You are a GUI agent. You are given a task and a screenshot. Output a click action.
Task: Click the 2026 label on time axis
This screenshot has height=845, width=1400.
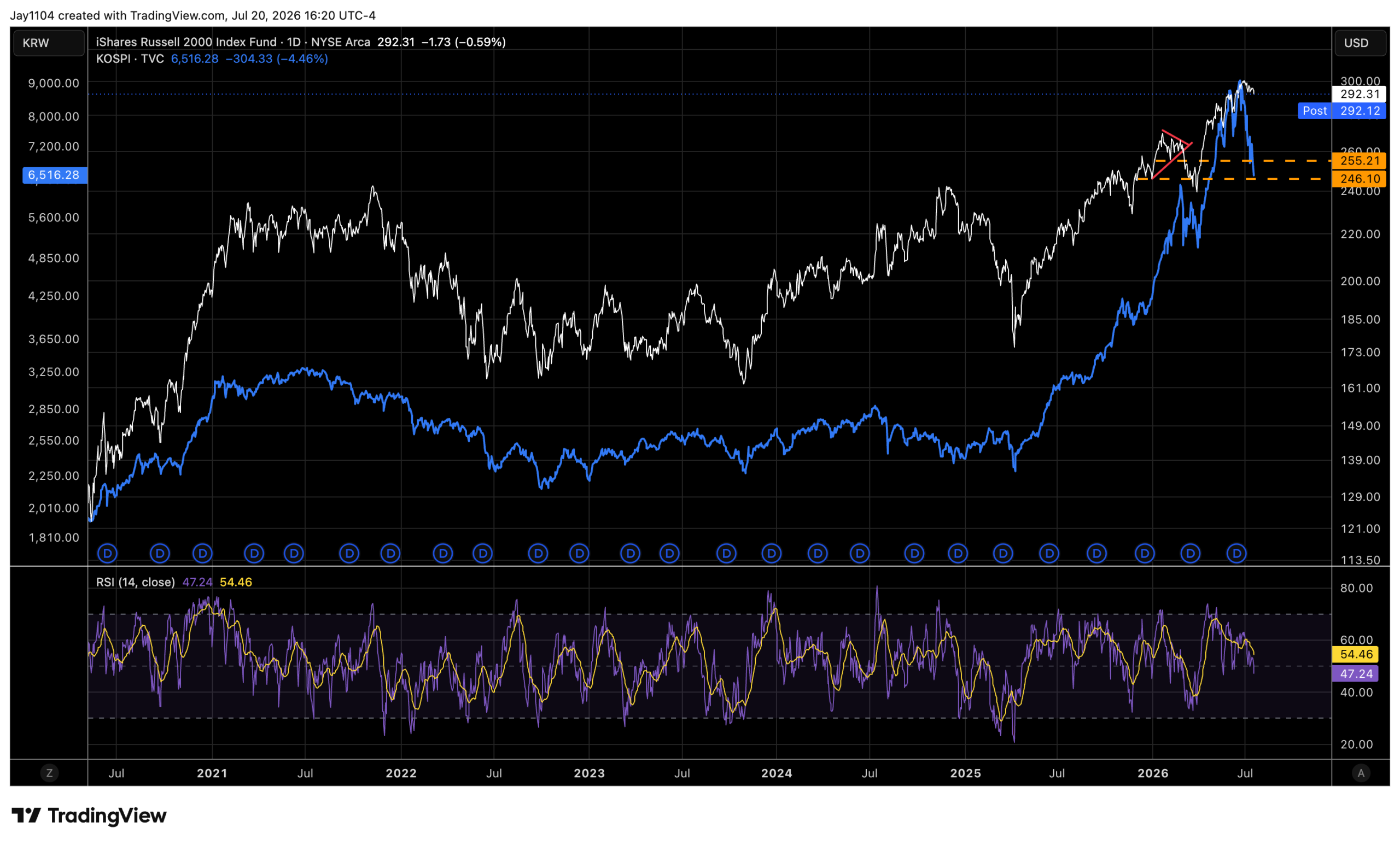click(x=1153, y=773)
